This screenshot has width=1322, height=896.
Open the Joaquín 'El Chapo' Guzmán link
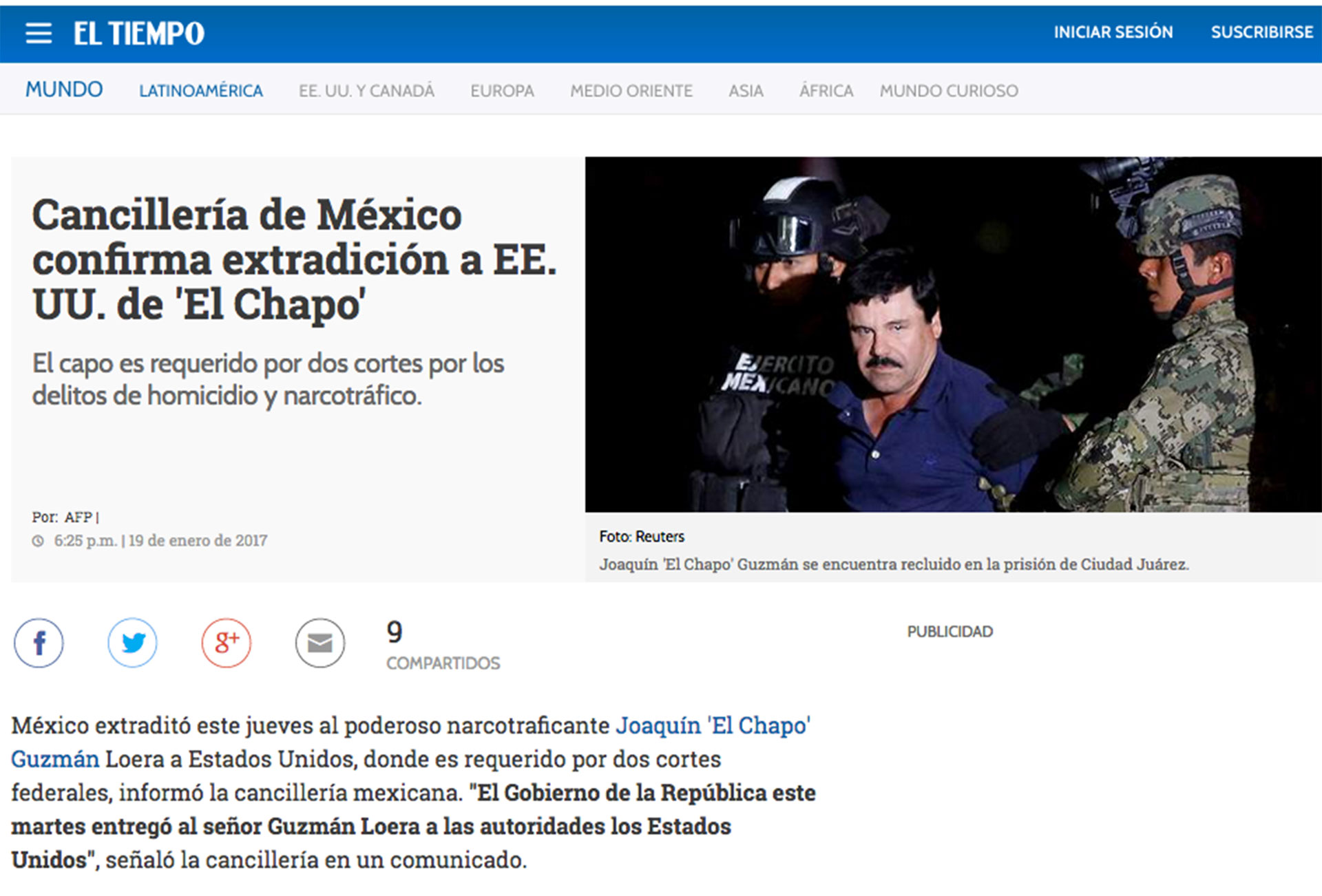pos(713,725)
